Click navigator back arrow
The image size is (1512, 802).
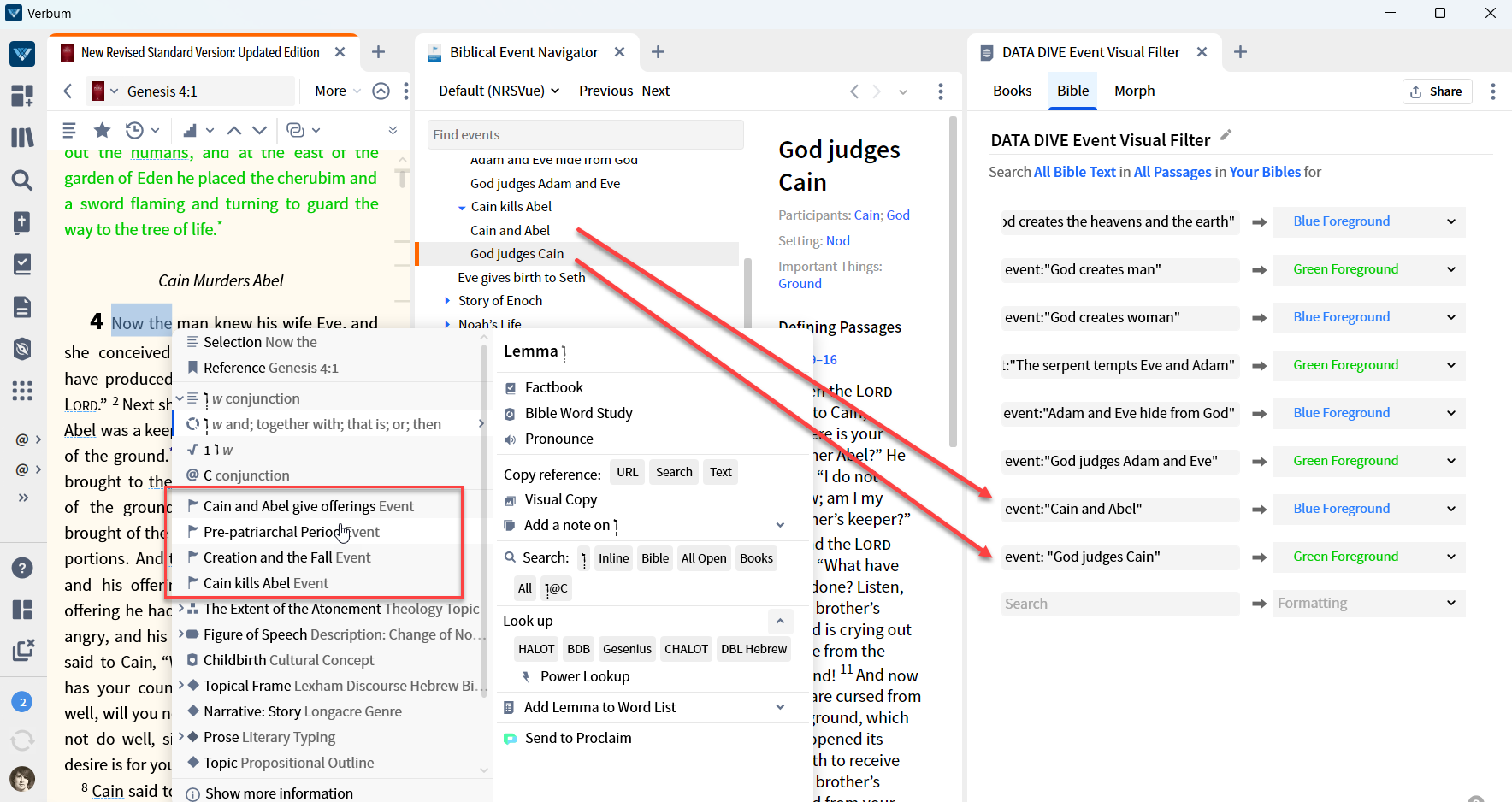pos(853,91)
